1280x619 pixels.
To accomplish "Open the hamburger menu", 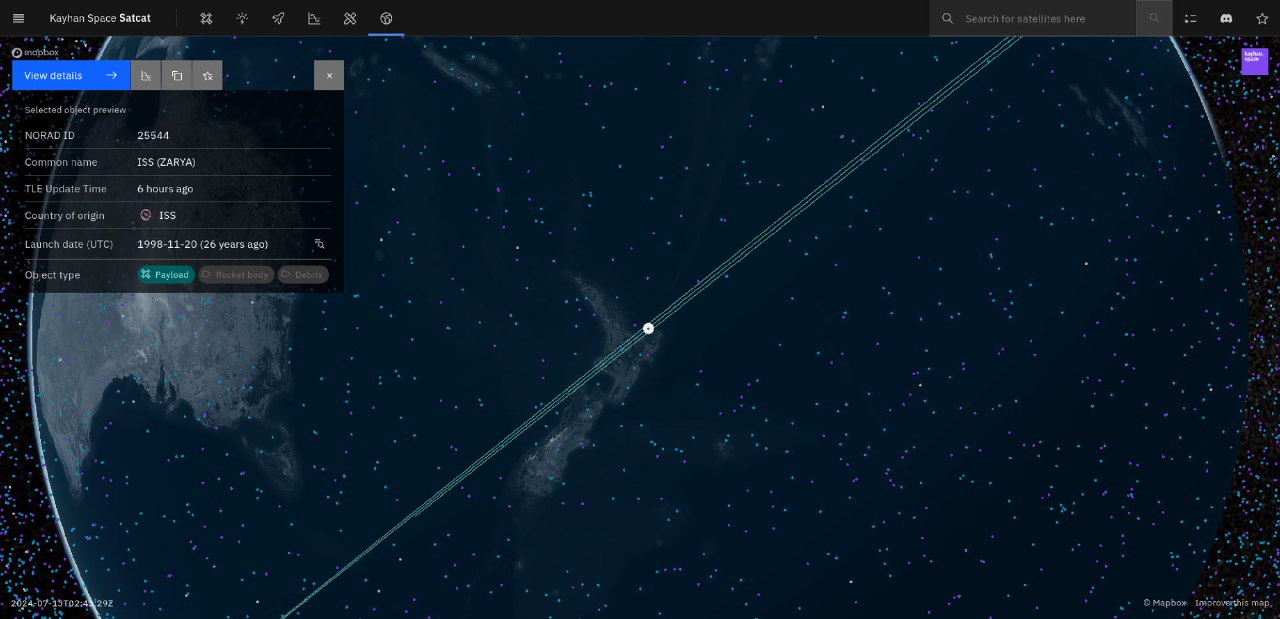I will tap(18, 18).
